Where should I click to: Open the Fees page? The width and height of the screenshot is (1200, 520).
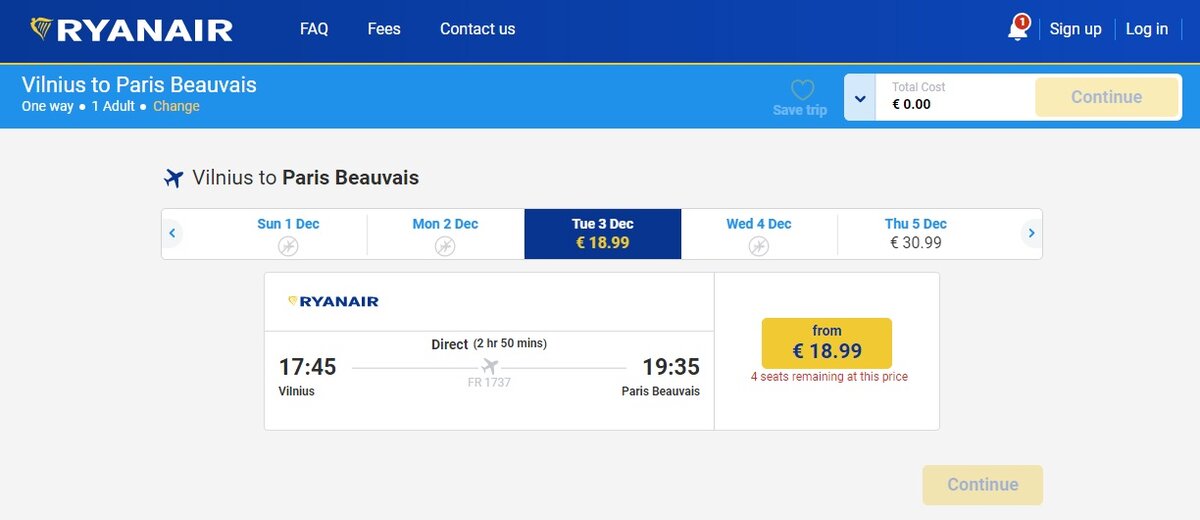coord(384,29)
